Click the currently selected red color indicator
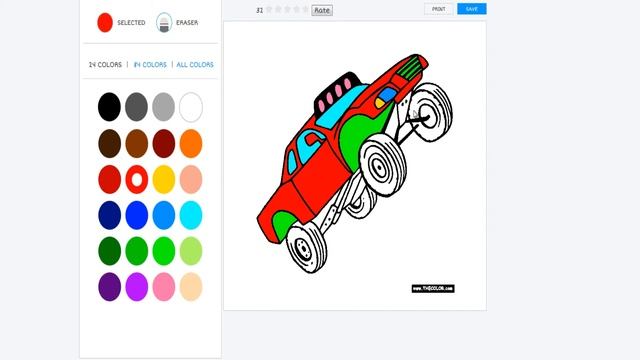The image size is (640, 360). 105,22
